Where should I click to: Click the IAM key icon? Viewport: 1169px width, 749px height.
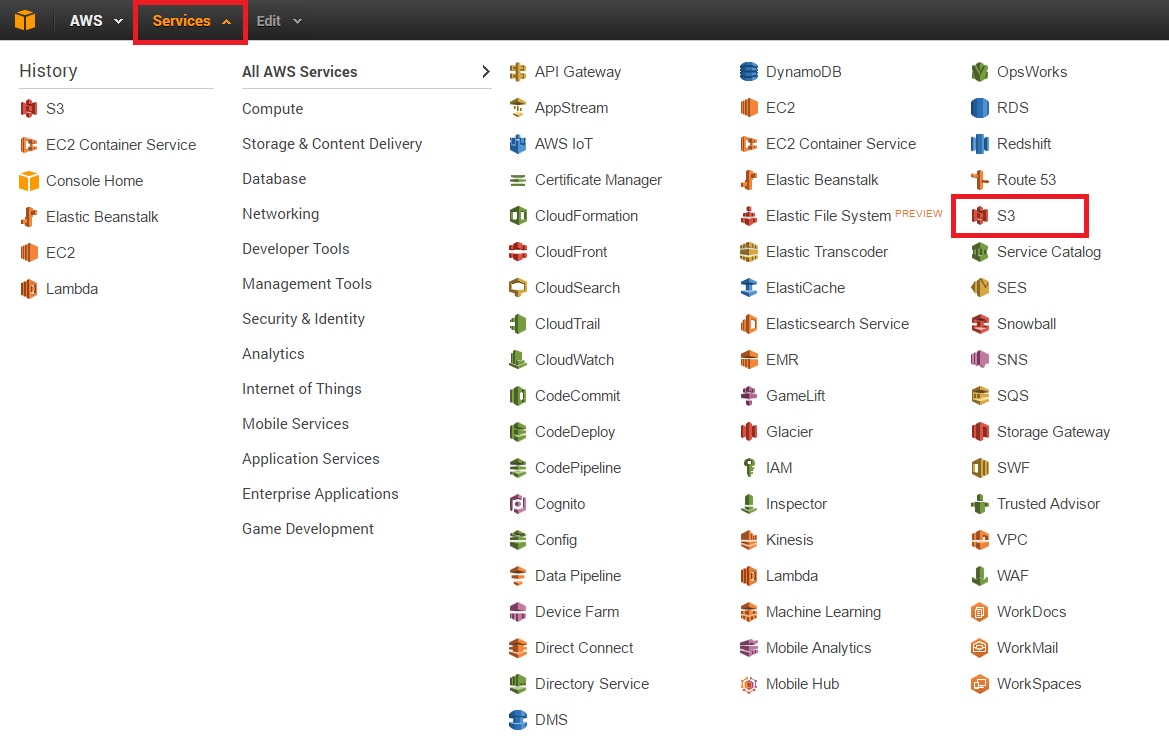(749, 468)
